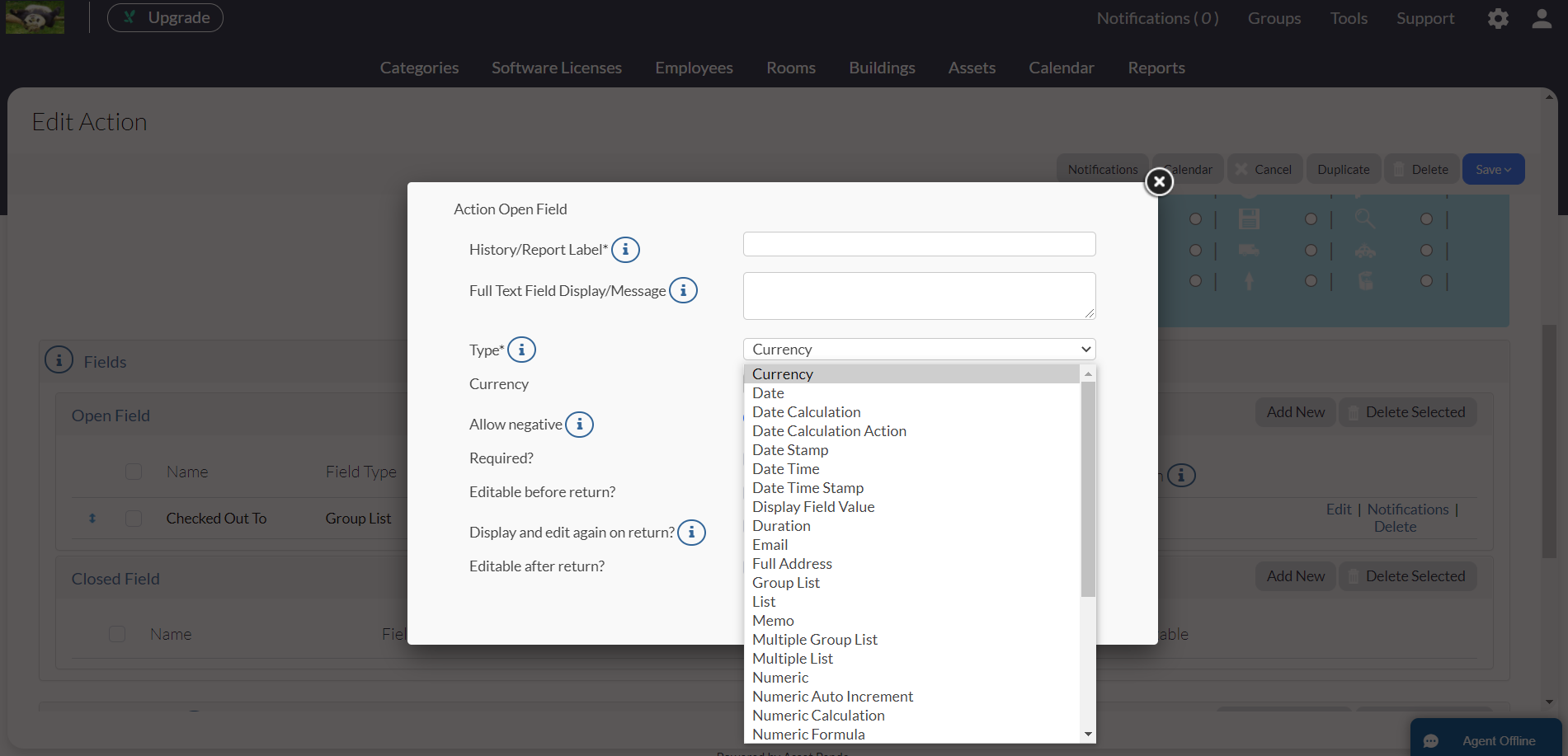Go to the Rooms menu
Screen dimensions: 1568x756
791,68
